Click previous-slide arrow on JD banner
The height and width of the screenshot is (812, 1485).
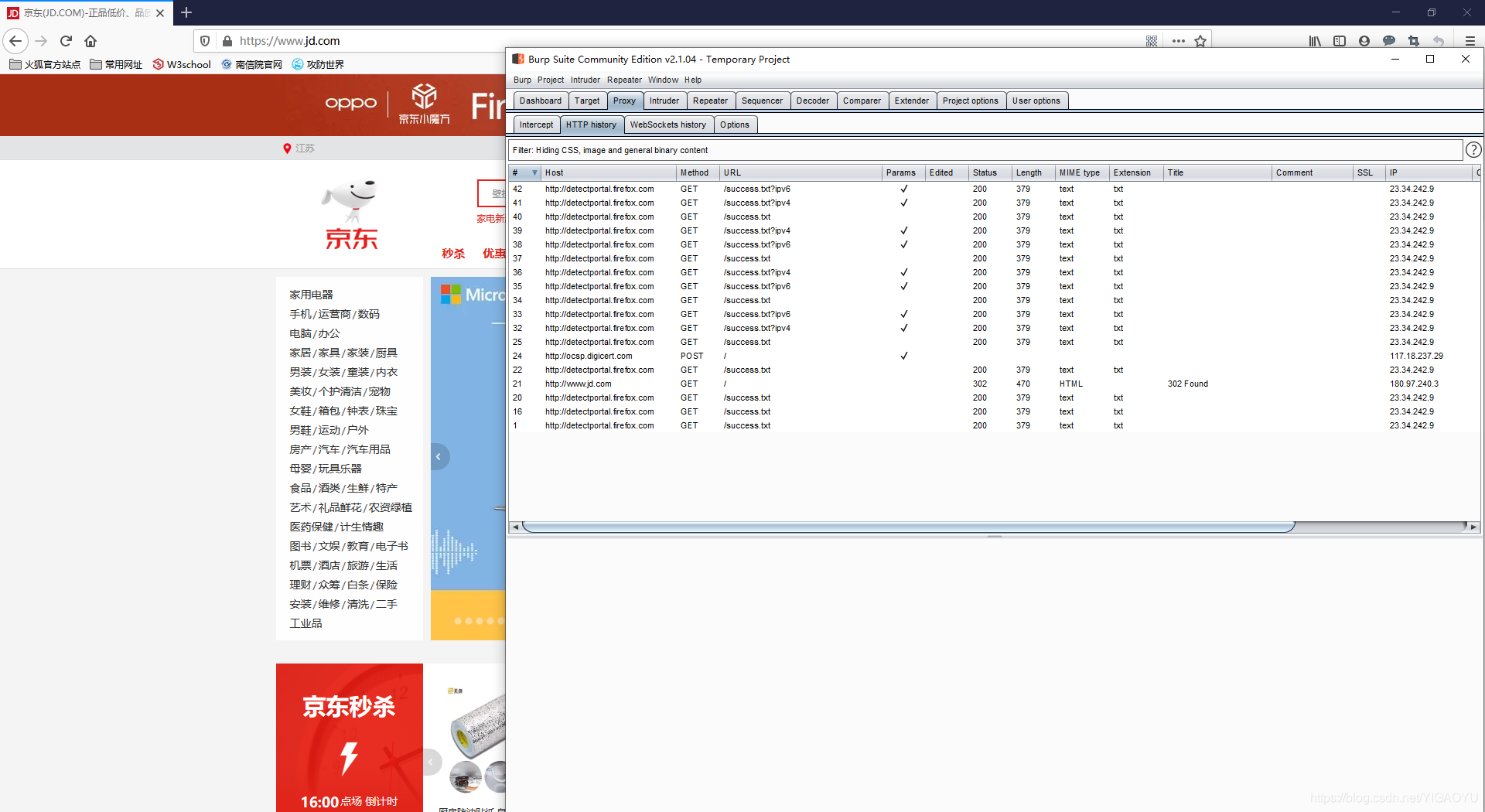439,456
